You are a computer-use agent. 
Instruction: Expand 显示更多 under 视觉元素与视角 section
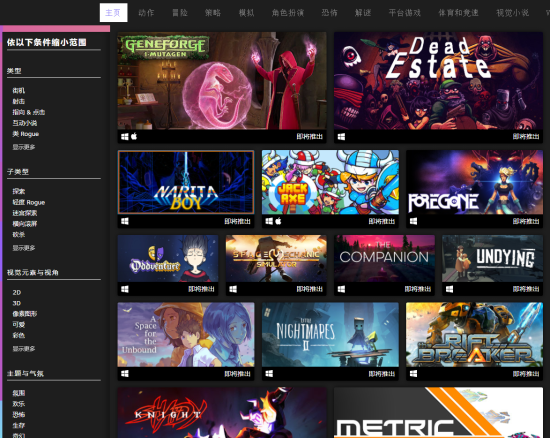pyautogui.click(x=24, y=349)
